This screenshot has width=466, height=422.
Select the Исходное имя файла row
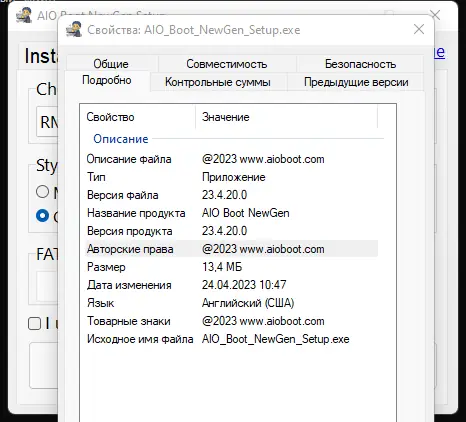coord(231,339)
